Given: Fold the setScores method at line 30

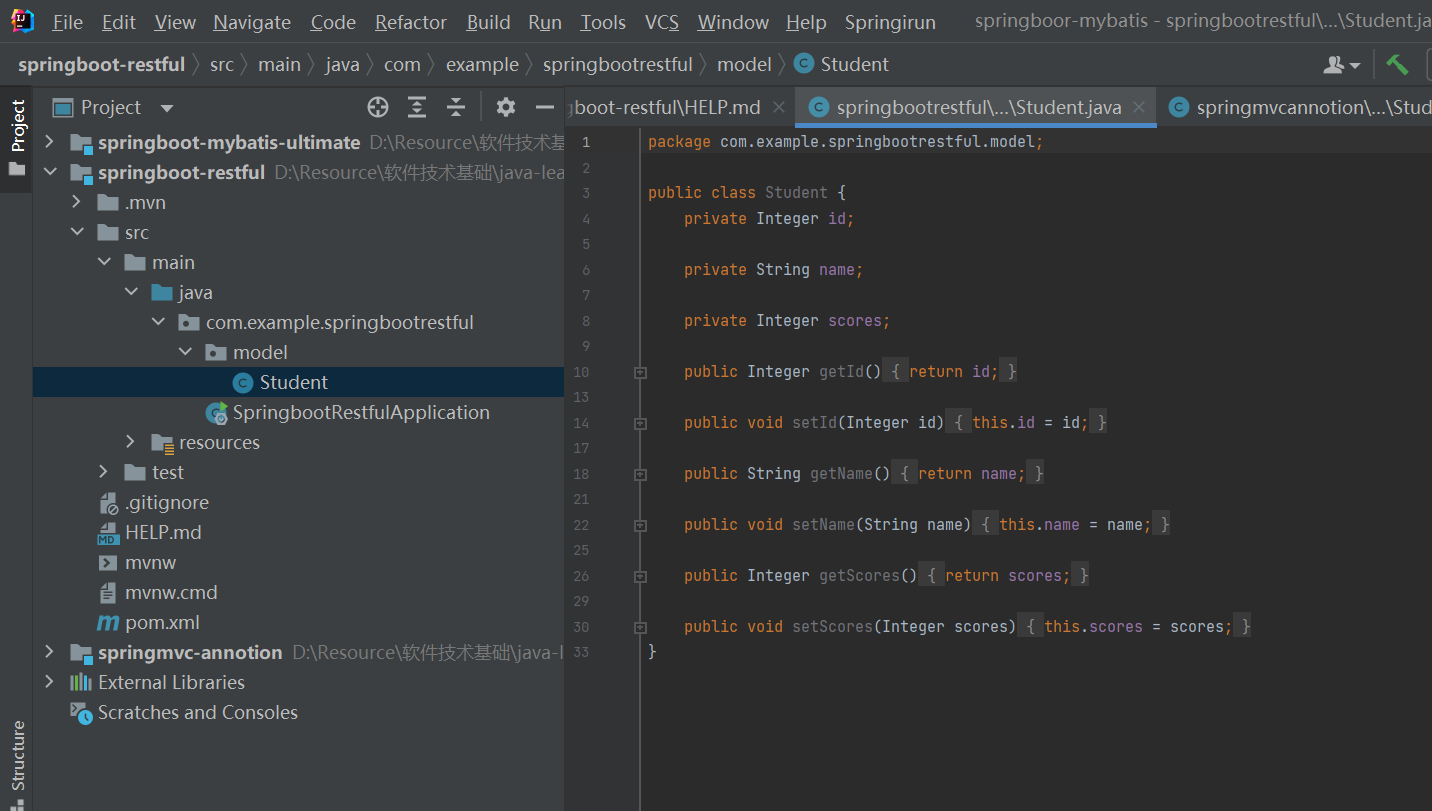Looking at the screenshot, I should pos(640,627).
